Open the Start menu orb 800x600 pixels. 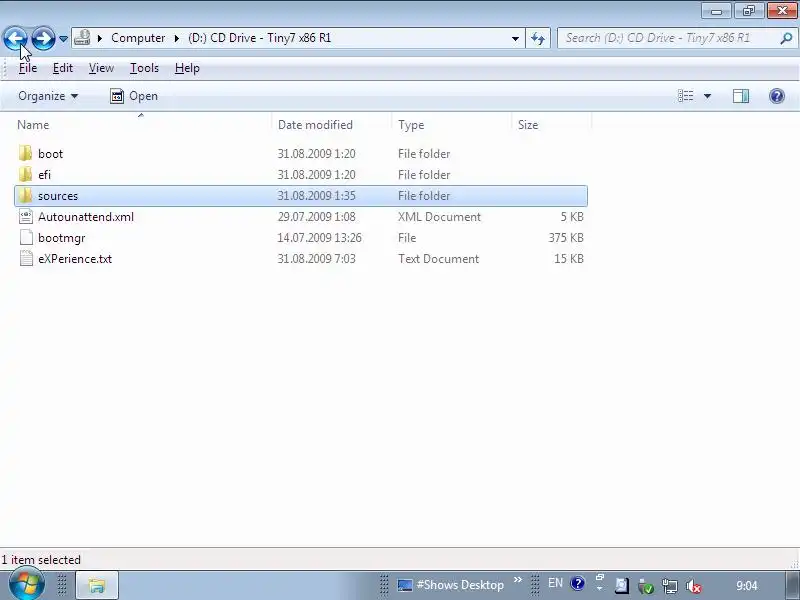(26, 585)
